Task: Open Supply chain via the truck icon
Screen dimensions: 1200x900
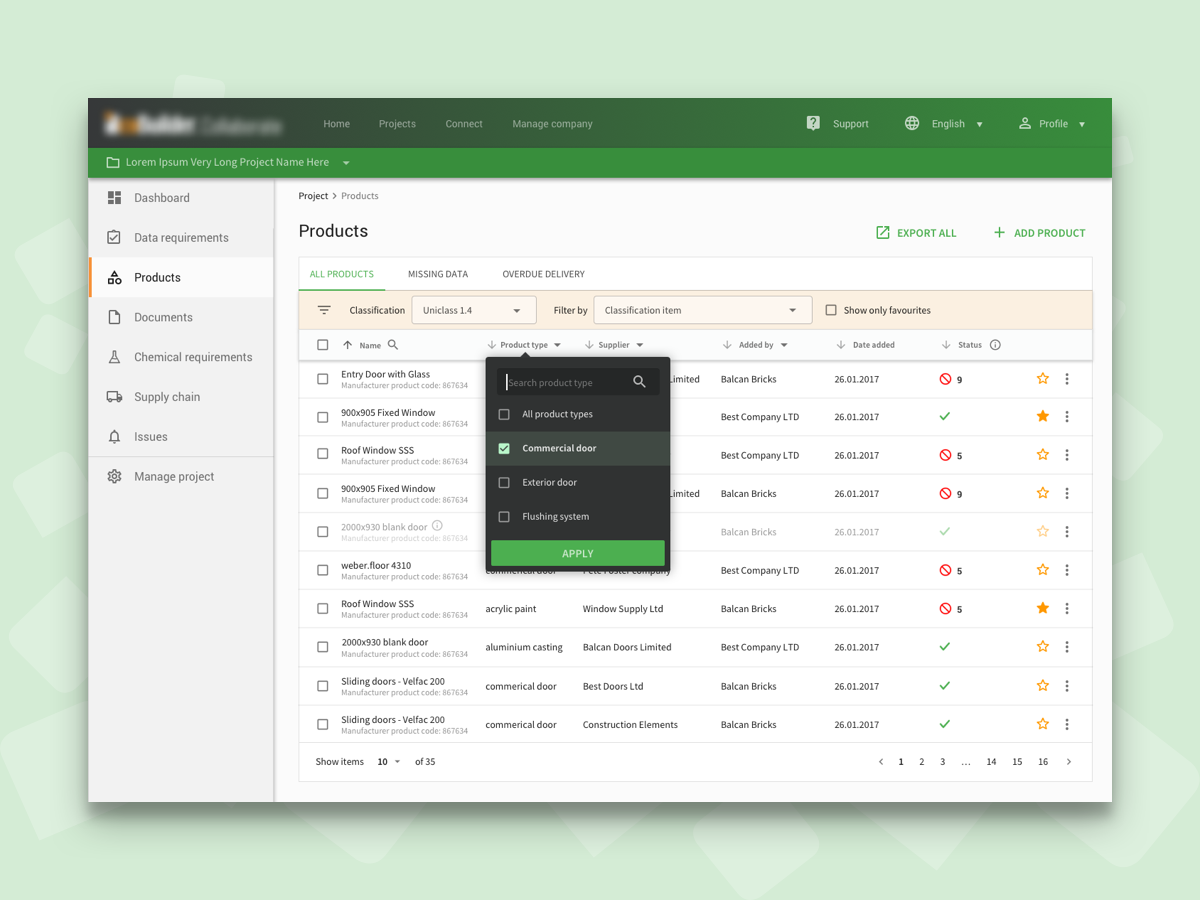Action: pos(114,397)
